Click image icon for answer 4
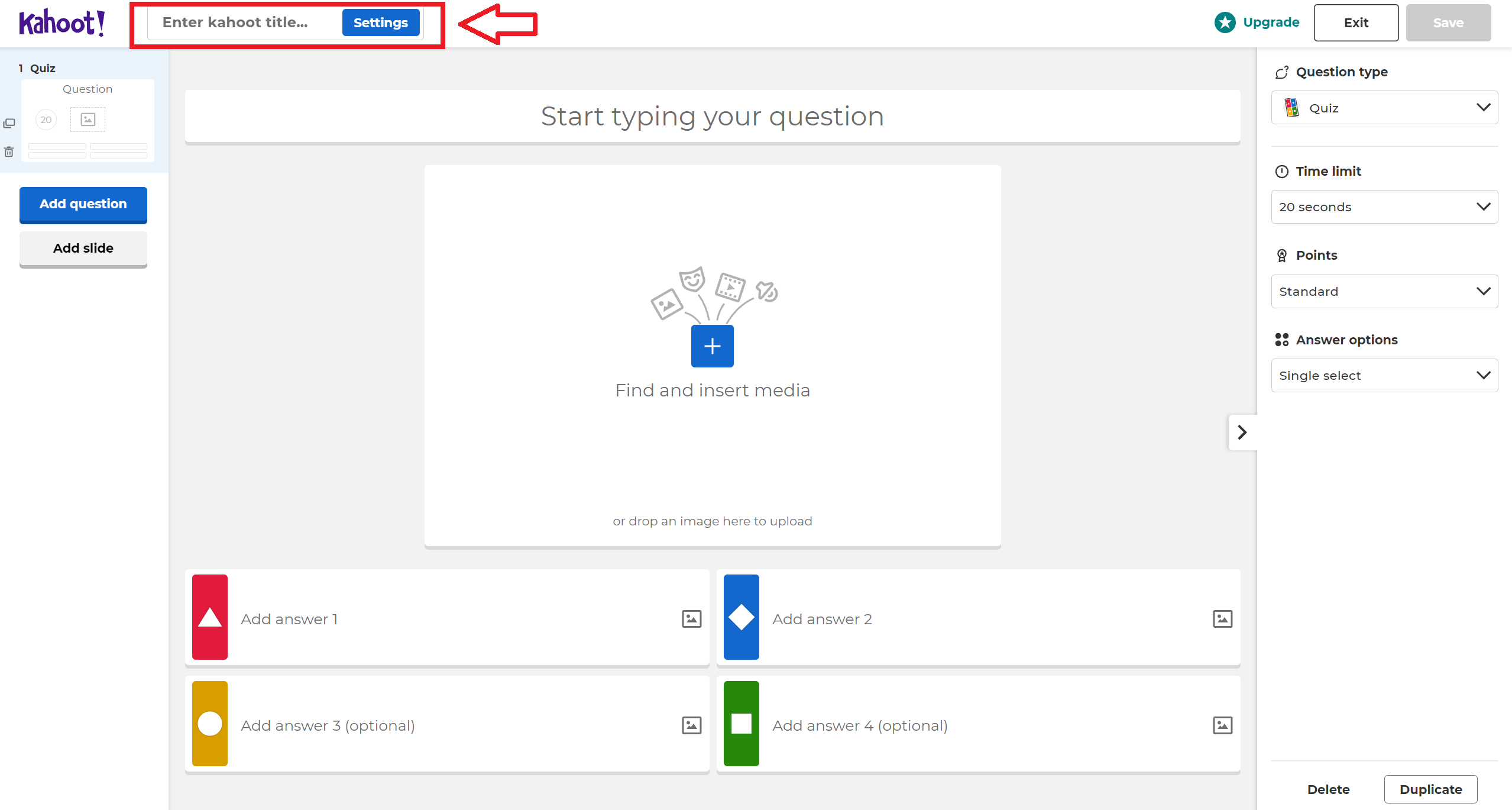 pyautogui.click(x=1222, y=725)
